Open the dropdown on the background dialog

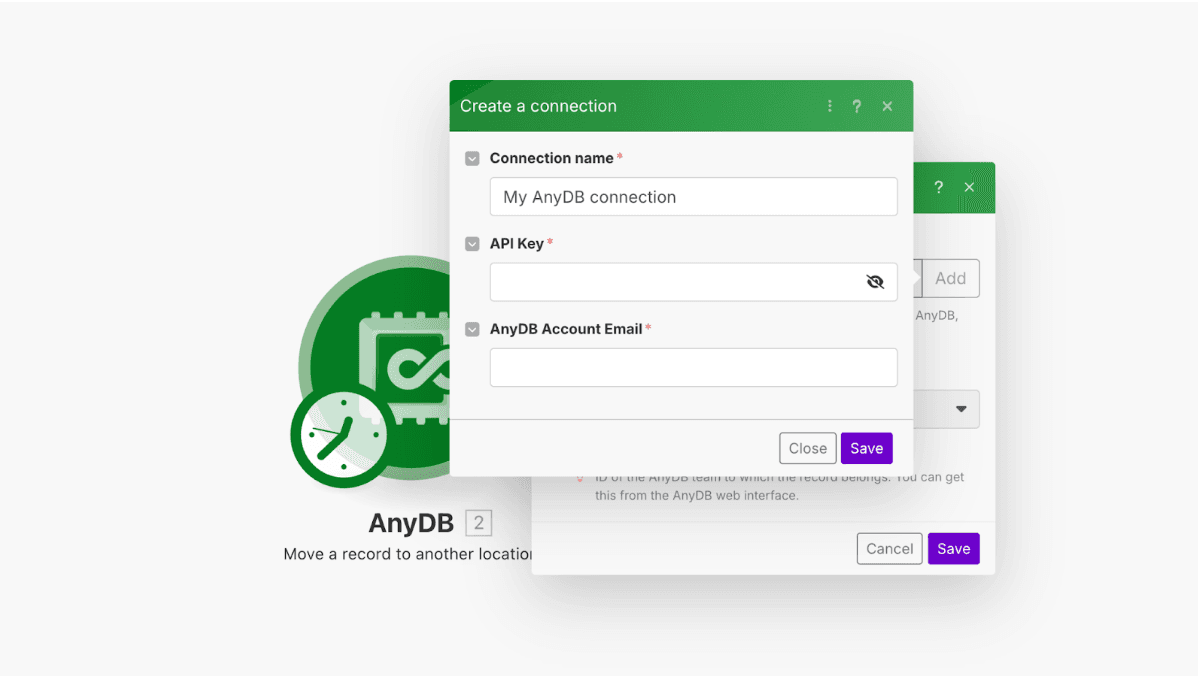point(960,409)
